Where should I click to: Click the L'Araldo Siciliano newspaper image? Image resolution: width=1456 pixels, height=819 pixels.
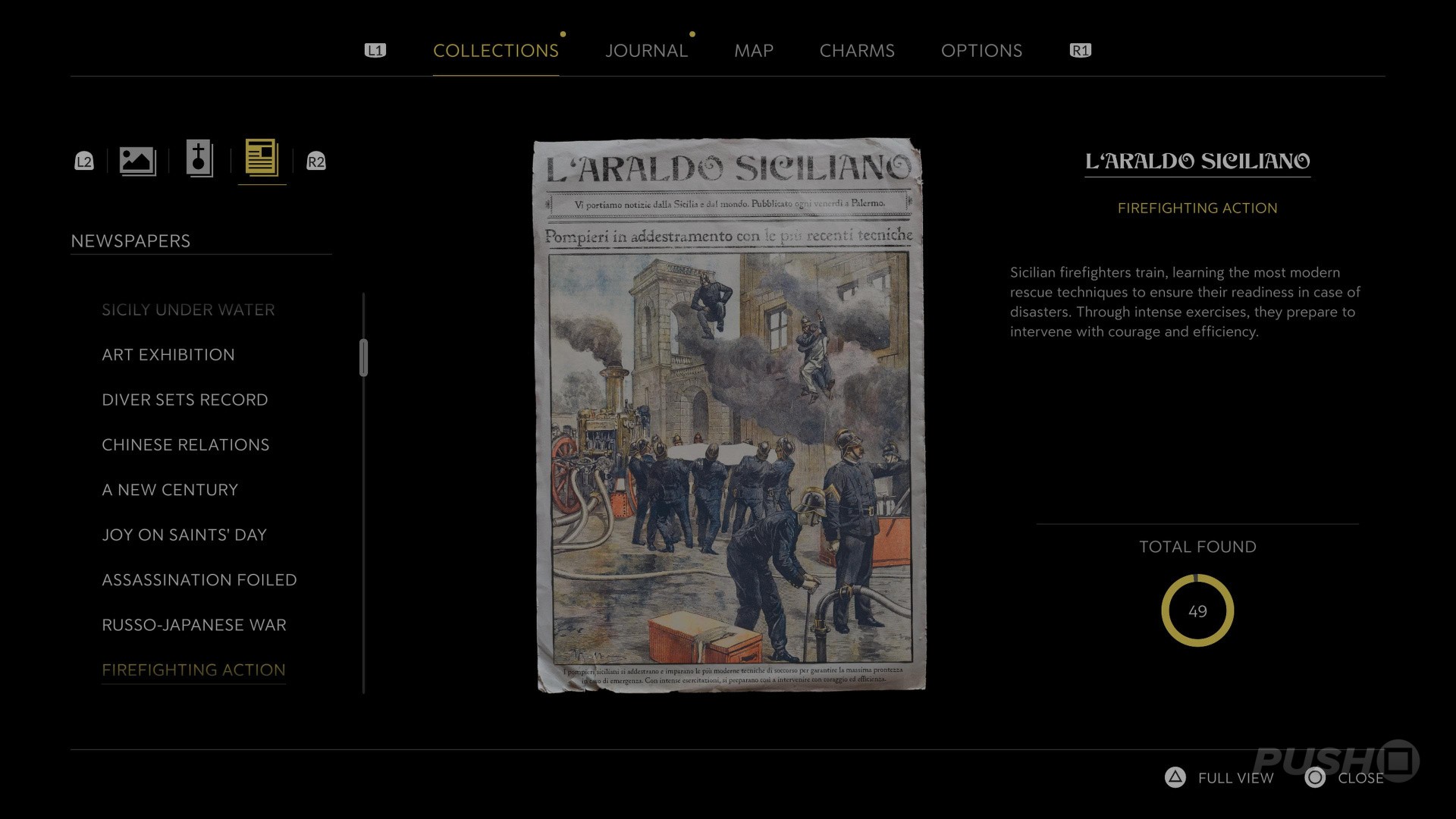click(730, 416)
